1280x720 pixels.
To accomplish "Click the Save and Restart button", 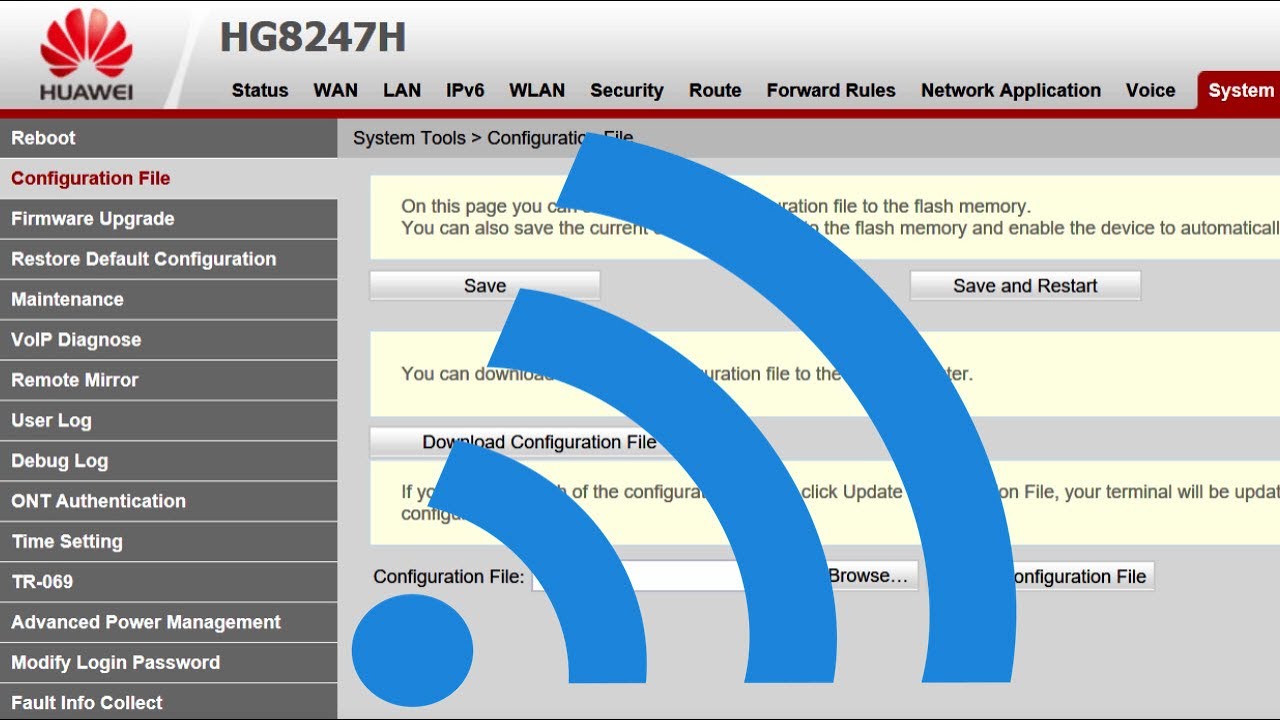I will click(1025, 286).
